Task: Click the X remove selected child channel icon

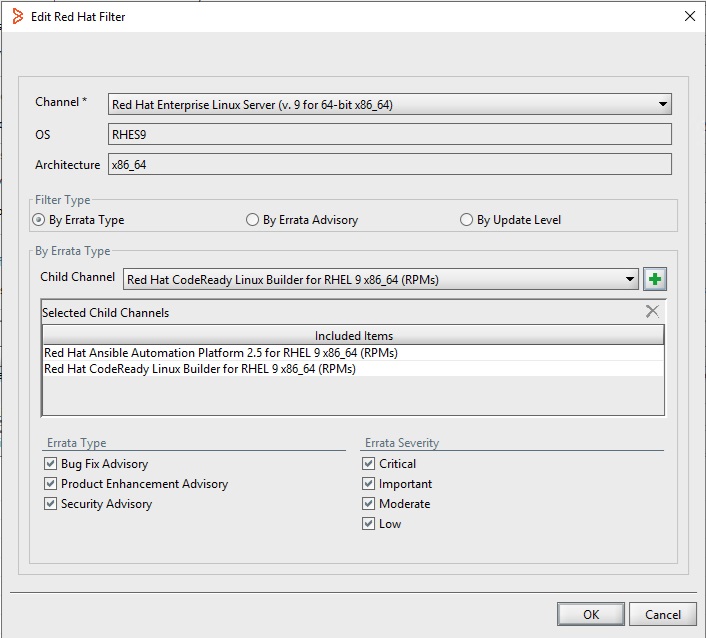Action: click(x=653, y=312)
